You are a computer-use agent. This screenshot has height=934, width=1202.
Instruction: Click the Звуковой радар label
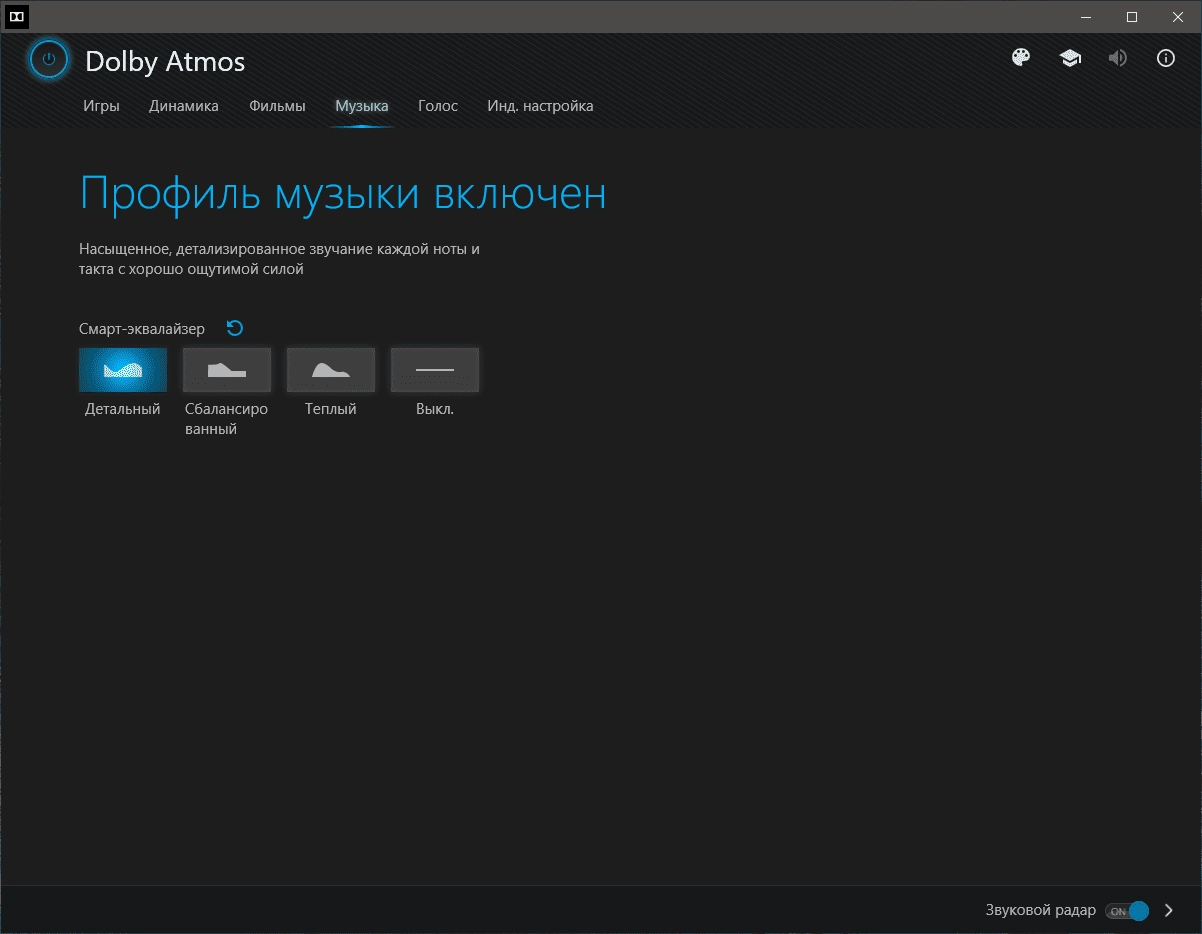pyautogui.click(x=1041, y=911)
